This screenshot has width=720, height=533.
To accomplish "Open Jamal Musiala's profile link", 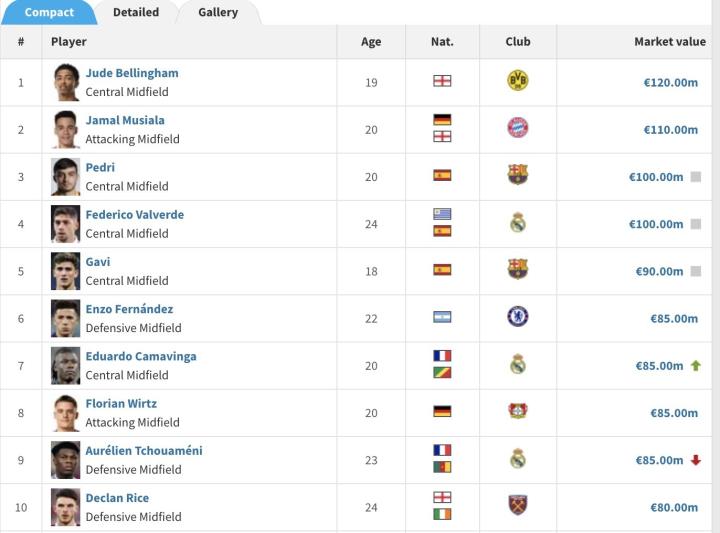I will pos(124,120).
